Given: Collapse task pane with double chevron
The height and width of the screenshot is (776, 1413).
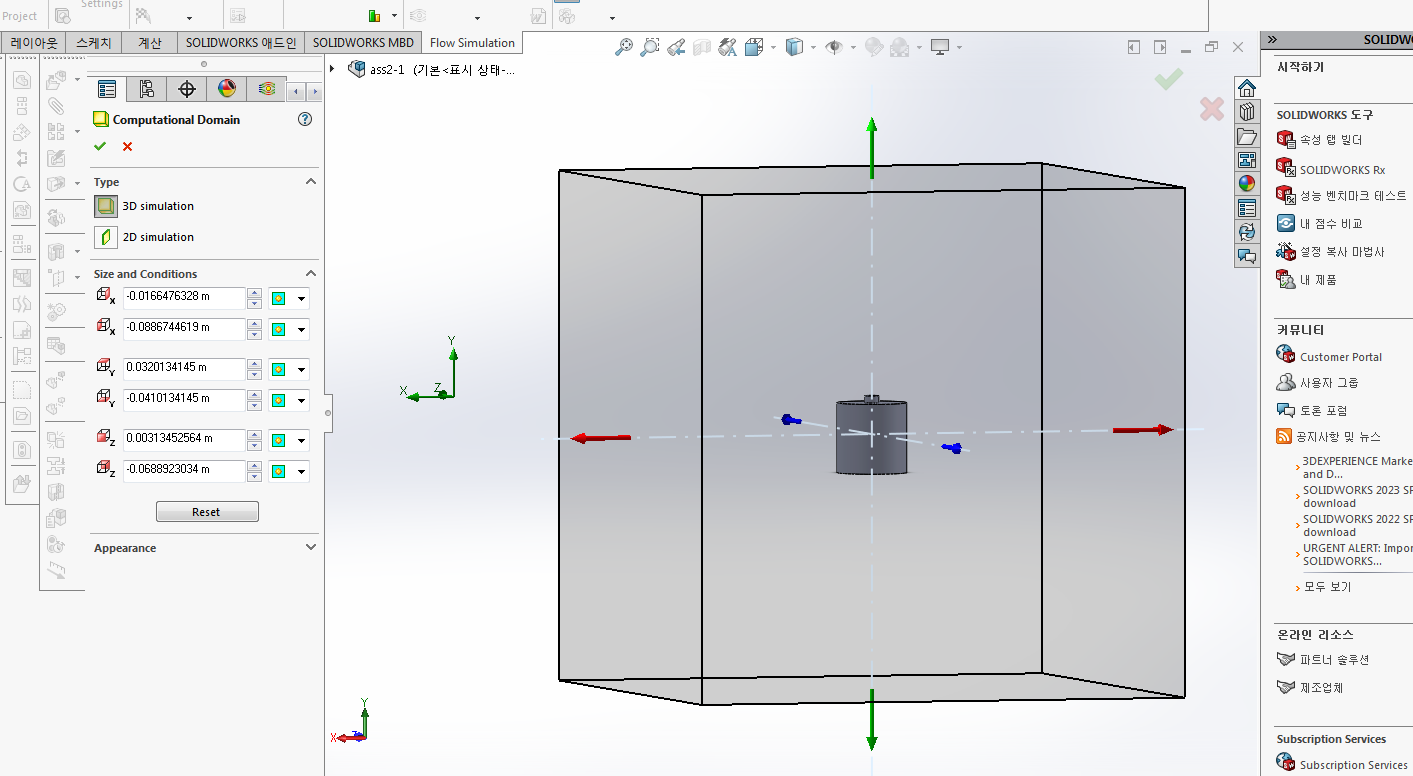Looking at the screenshot, I should pos(1271,40).
